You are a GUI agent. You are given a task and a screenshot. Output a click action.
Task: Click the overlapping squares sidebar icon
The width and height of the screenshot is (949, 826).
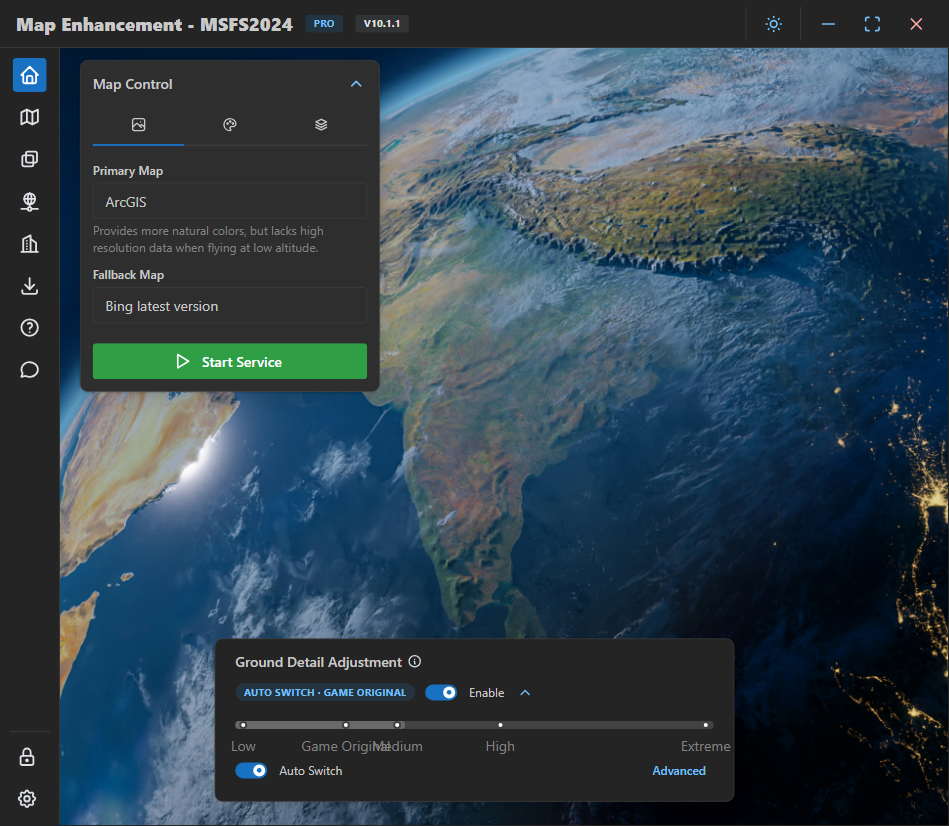click(x=30, y=159)
